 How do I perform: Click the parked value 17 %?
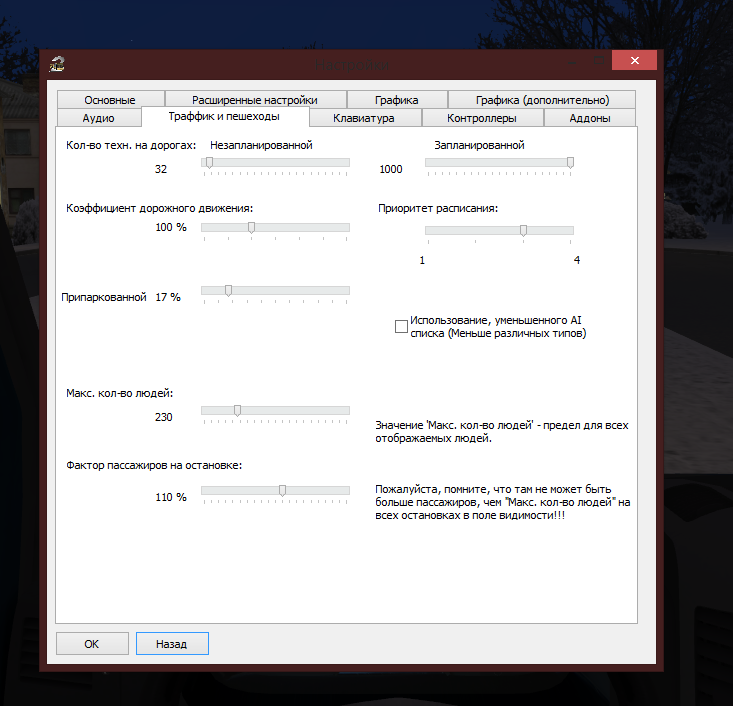point(168,297)
